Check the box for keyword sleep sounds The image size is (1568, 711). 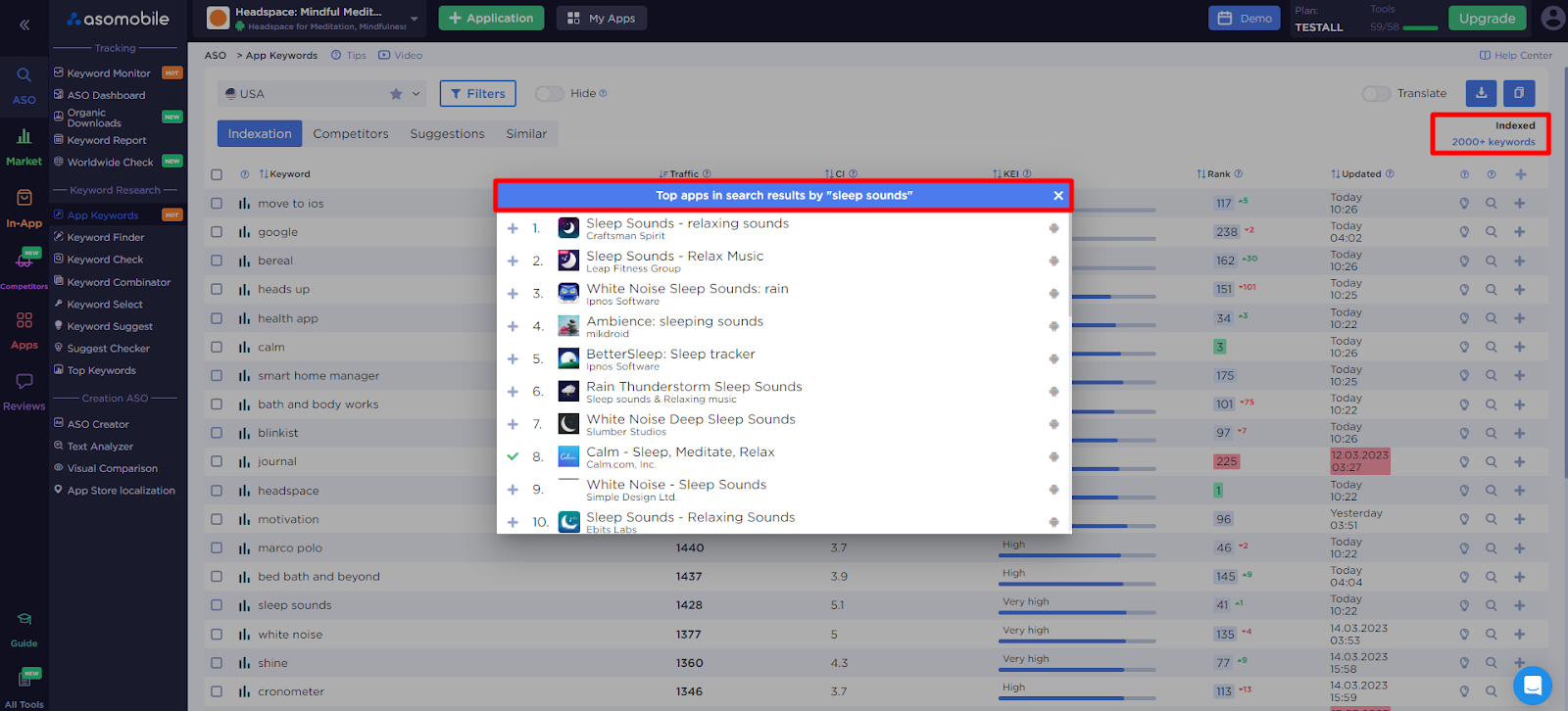pos(217,605)
